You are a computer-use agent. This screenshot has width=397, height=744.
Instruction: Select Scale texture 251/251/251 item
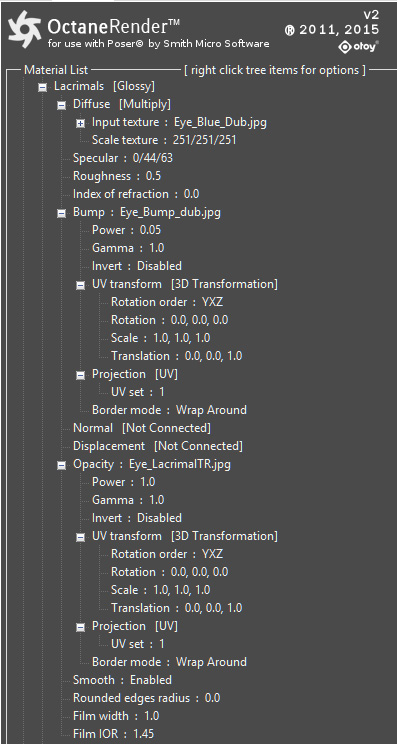click(164, 140)
